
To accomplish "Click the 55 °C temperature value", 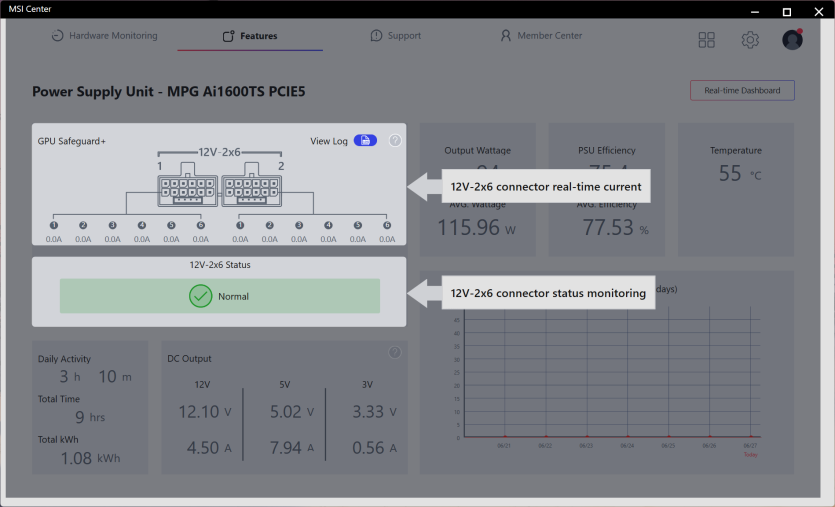I will pos(740,174).
